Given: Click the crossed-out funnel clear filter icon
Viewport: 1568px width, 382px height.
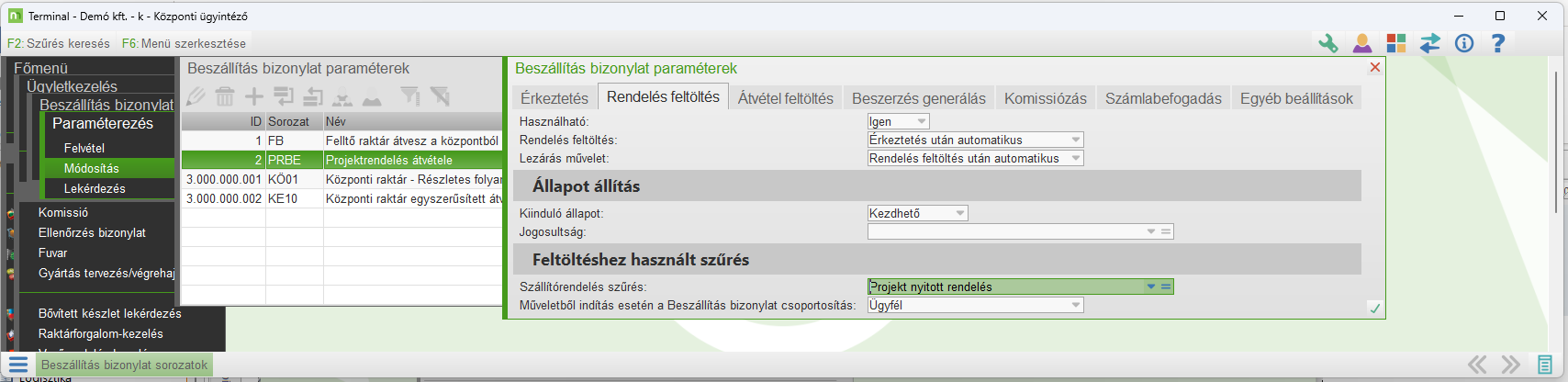Looking at the screenshot, I should pos(440,96).
